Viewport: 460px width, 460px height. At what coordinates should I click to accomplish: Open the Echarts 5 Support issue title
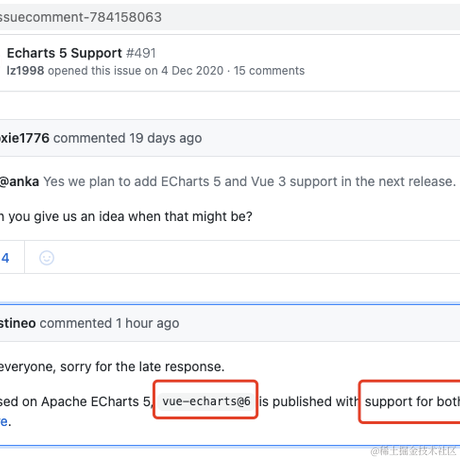point(65,53)
